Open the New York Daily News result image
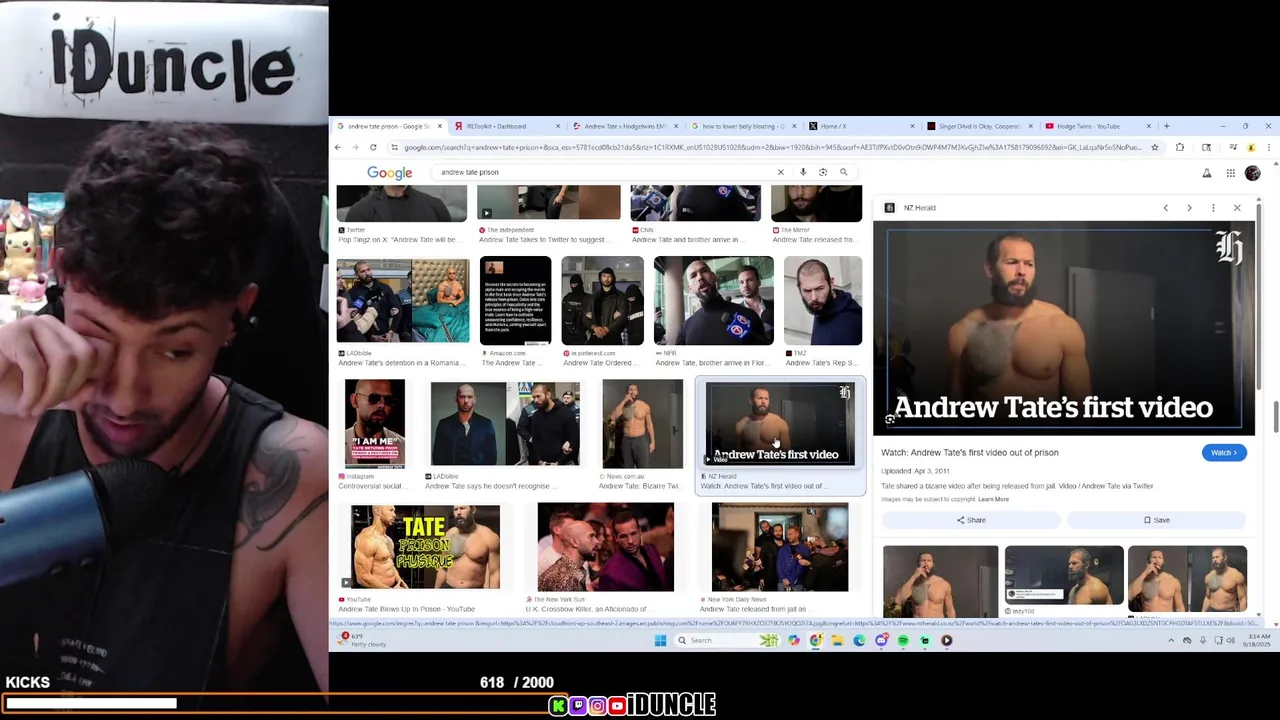 coord(780,547)
